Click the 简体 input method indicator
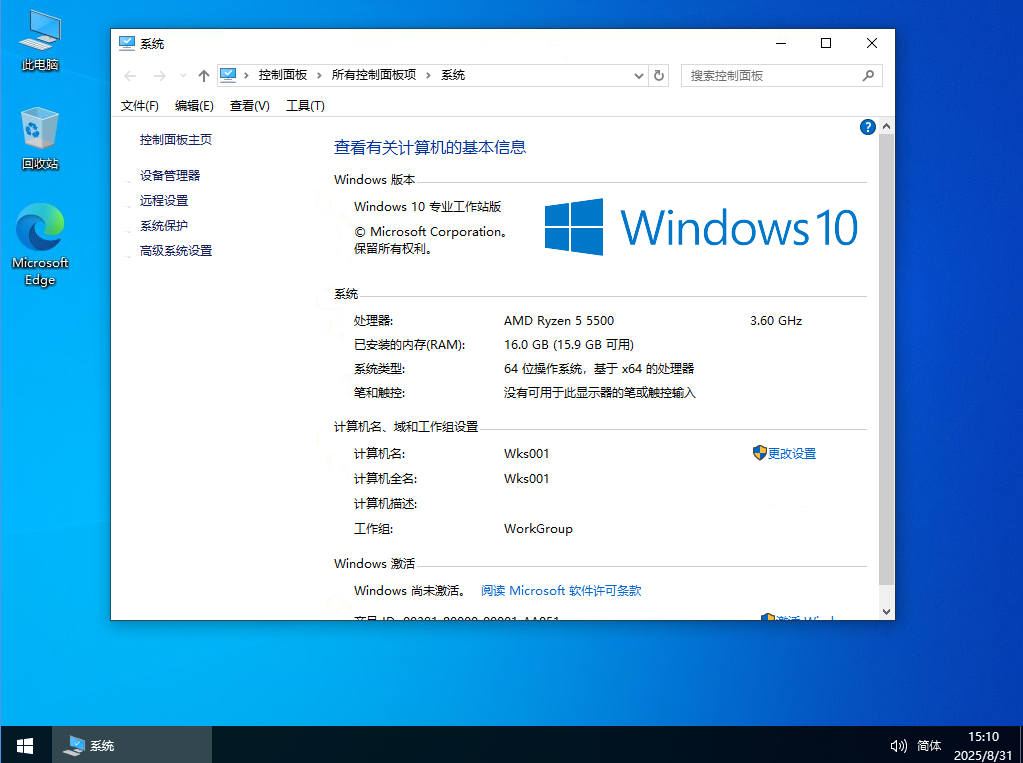 (929, 745)
